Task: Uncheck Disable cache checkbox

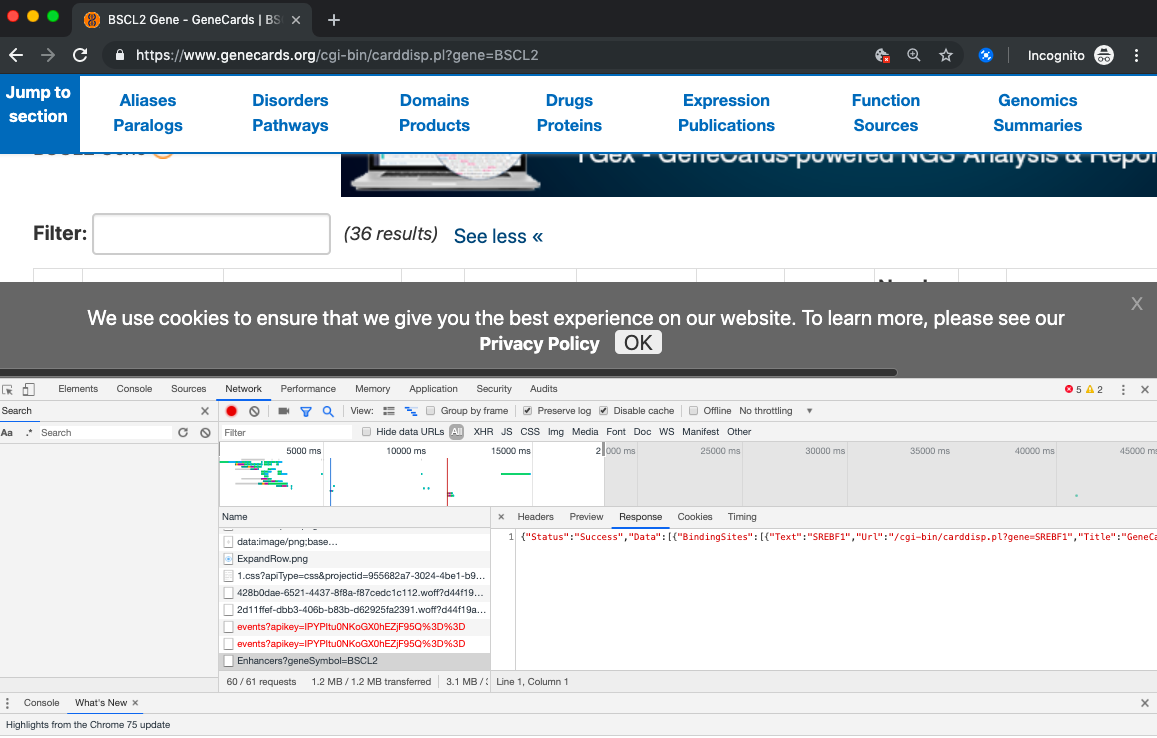Action: click(x=604, y=411)
